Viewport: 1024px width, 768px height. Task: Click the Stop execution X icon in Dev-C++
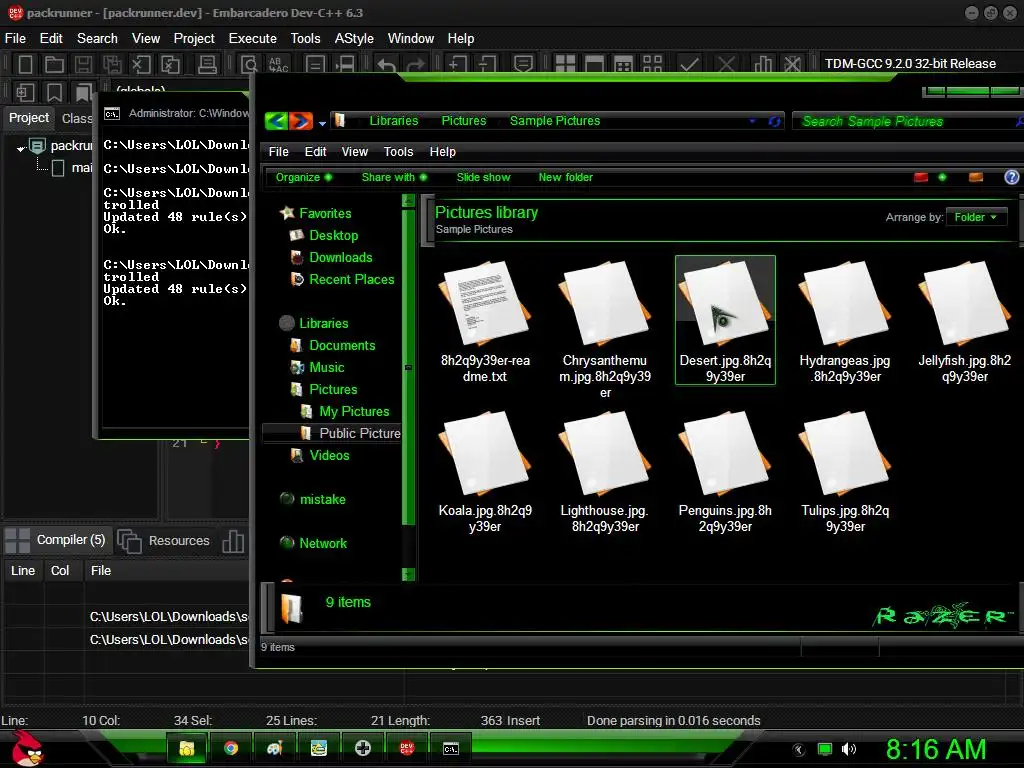point(726,64)
